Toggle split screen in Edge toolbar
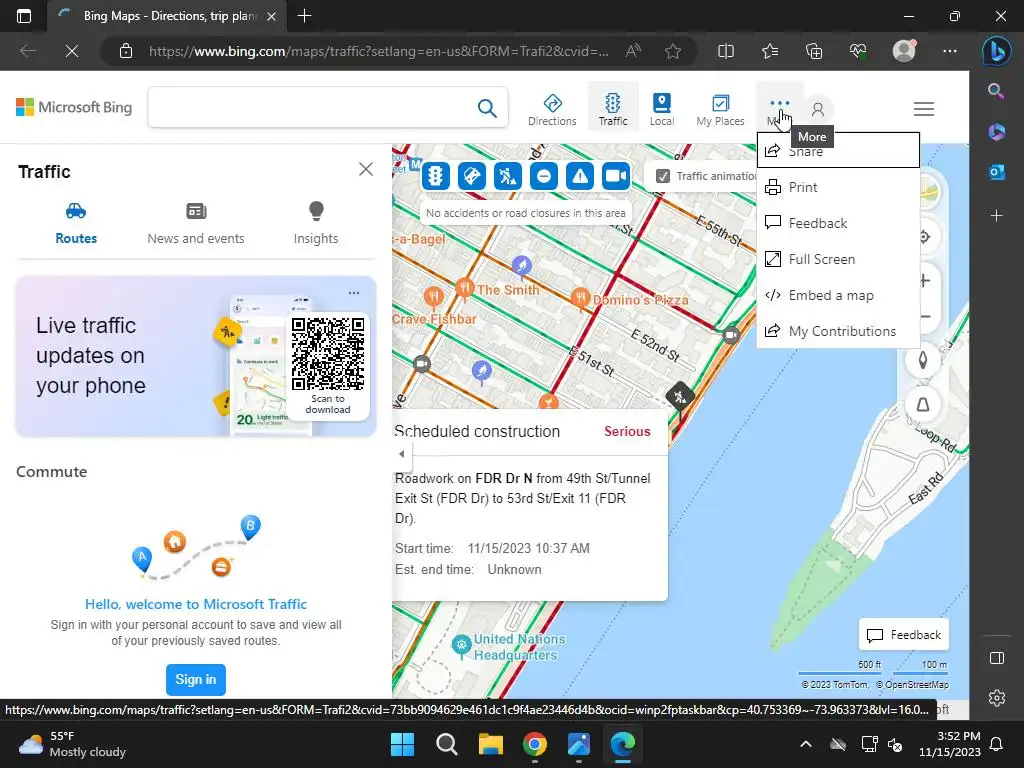This screenshot has width=1024, height=768. pyautogui.click(x=726, y=51)
